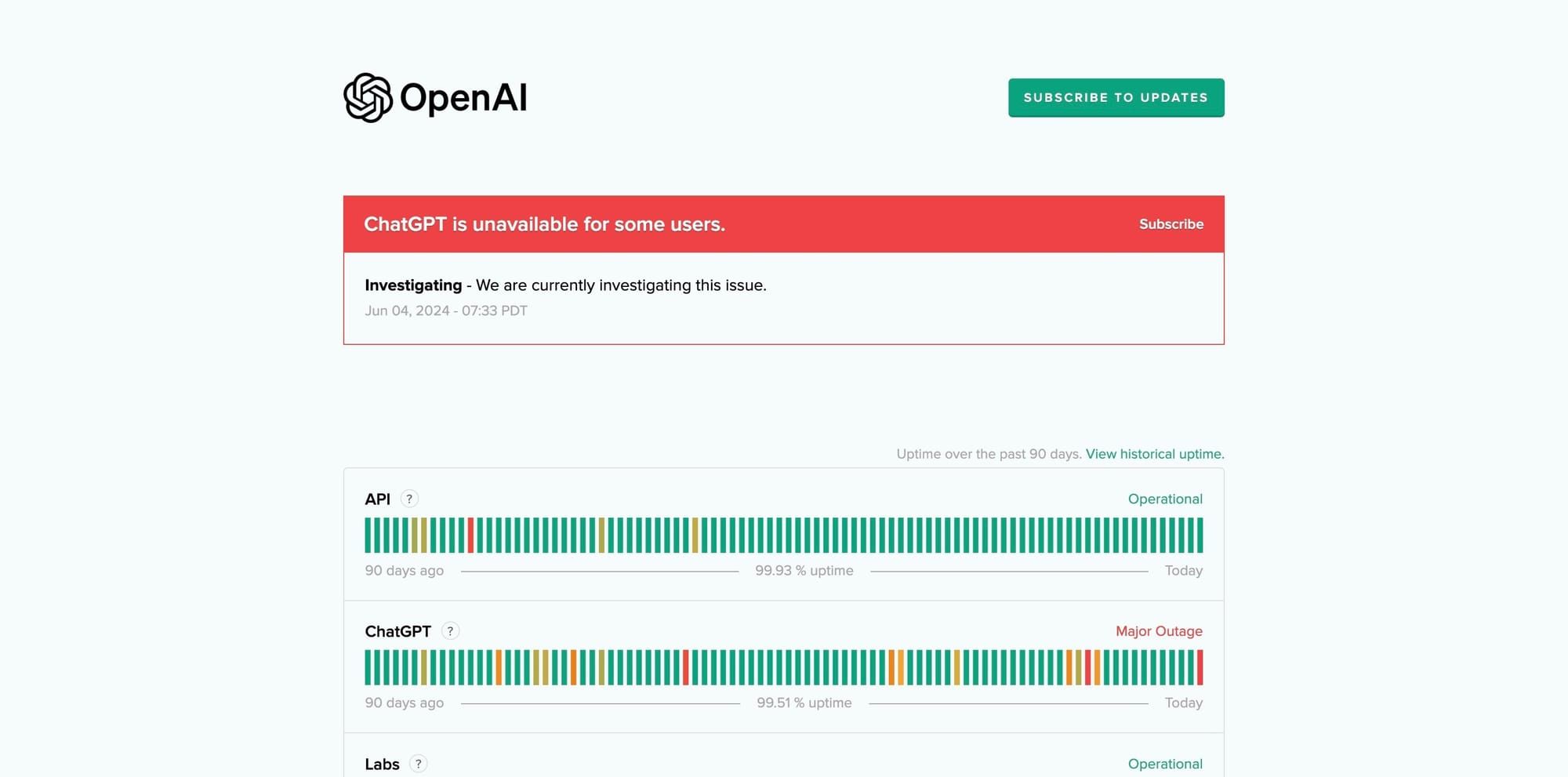This screenshot has height=777, width=1568.
Task: Click the Major Outage status for ChatGPT
Action: (1159, 630)
